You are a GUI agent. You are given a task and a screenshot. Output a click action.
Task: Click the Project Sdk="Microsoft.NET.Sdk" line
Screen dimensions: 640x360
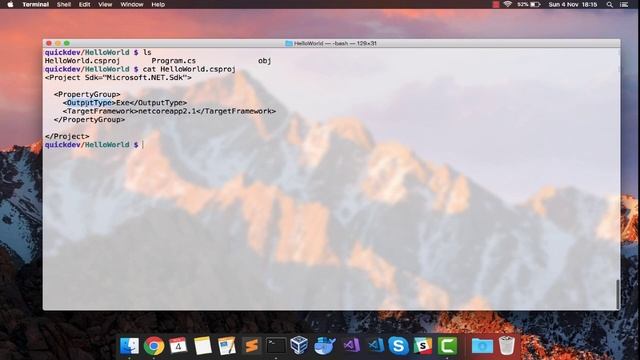118,78
